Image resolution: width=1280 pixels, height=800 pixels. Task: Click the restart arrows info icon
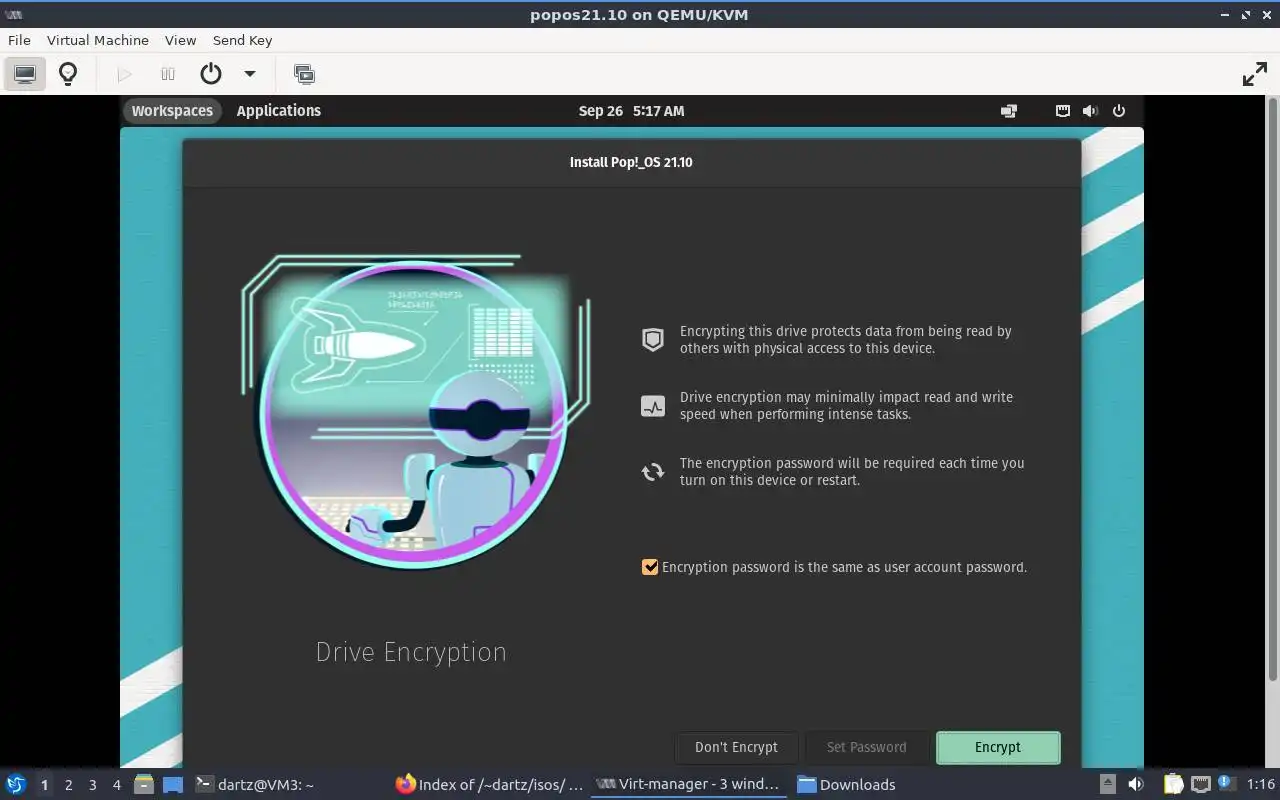[x=653, y=472]
